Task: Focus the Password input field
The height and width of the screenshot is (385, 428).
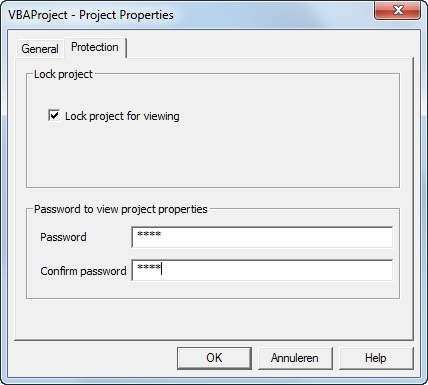Action: click(262, 237)
